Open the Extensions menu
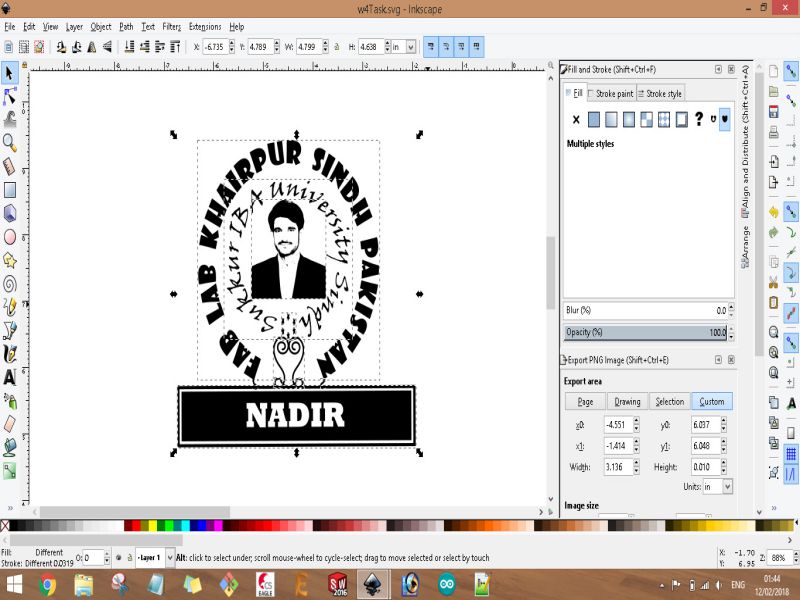This screenshot has width=800, height=600. 205,27
